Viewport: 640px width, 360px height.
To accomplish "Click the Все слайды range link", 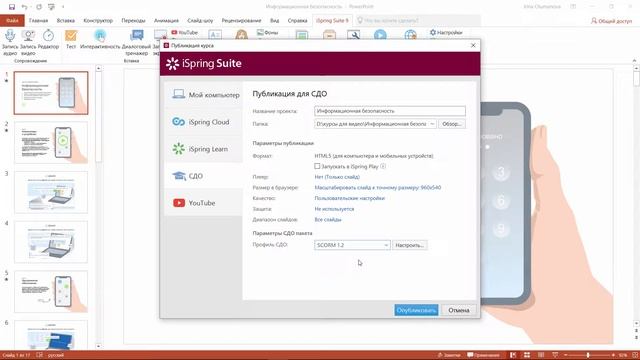I will coord(328,219).
